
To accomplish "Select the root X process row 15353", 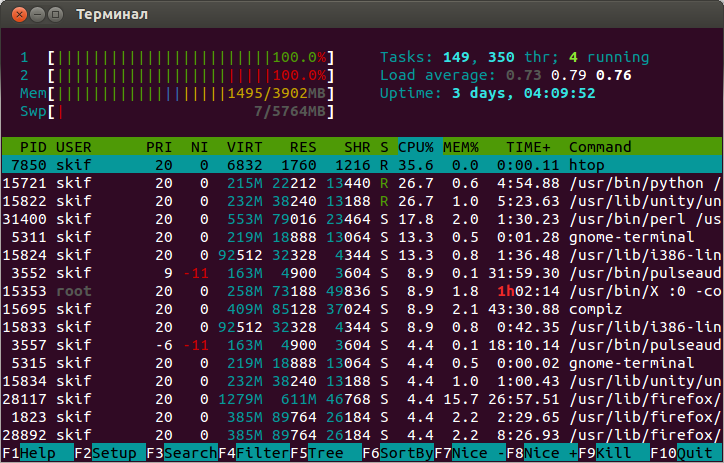I will pos(362,291).
